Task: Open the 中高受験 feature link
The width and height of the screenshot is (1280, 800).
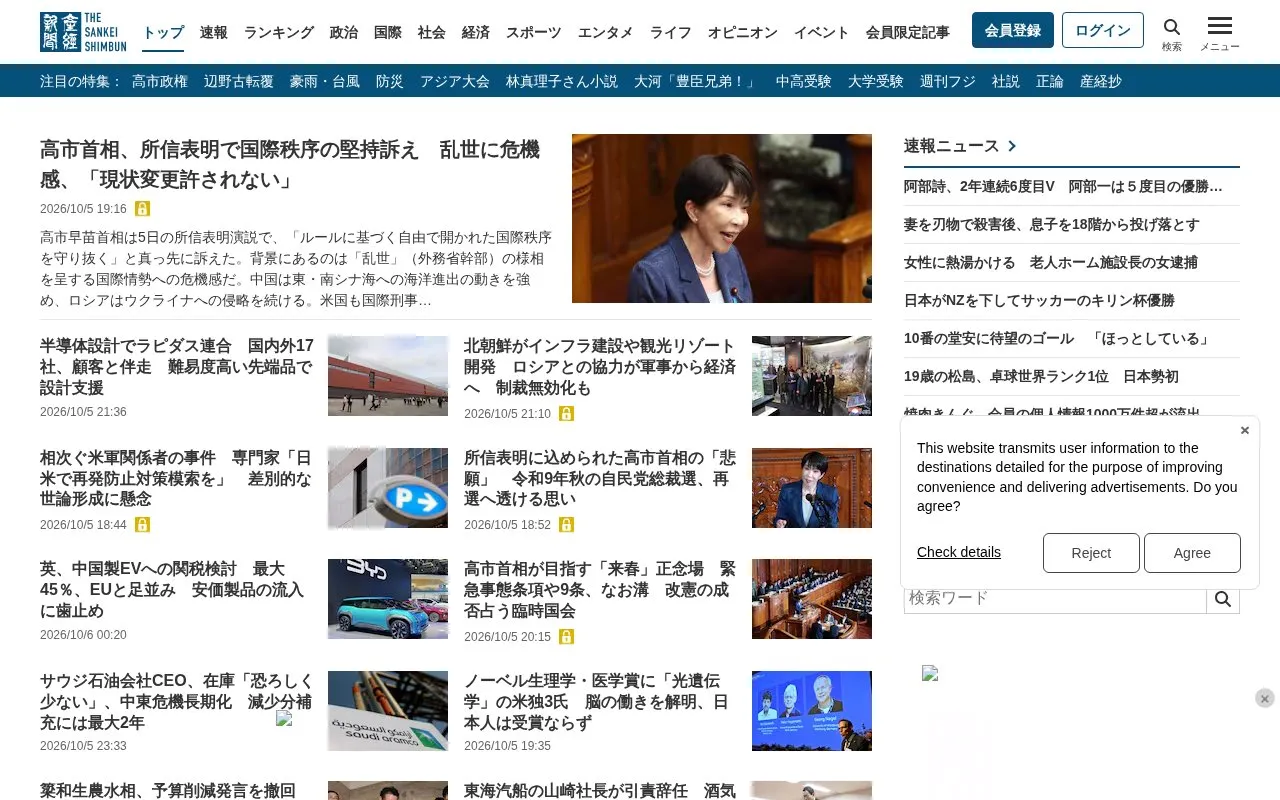Action: 804,81
